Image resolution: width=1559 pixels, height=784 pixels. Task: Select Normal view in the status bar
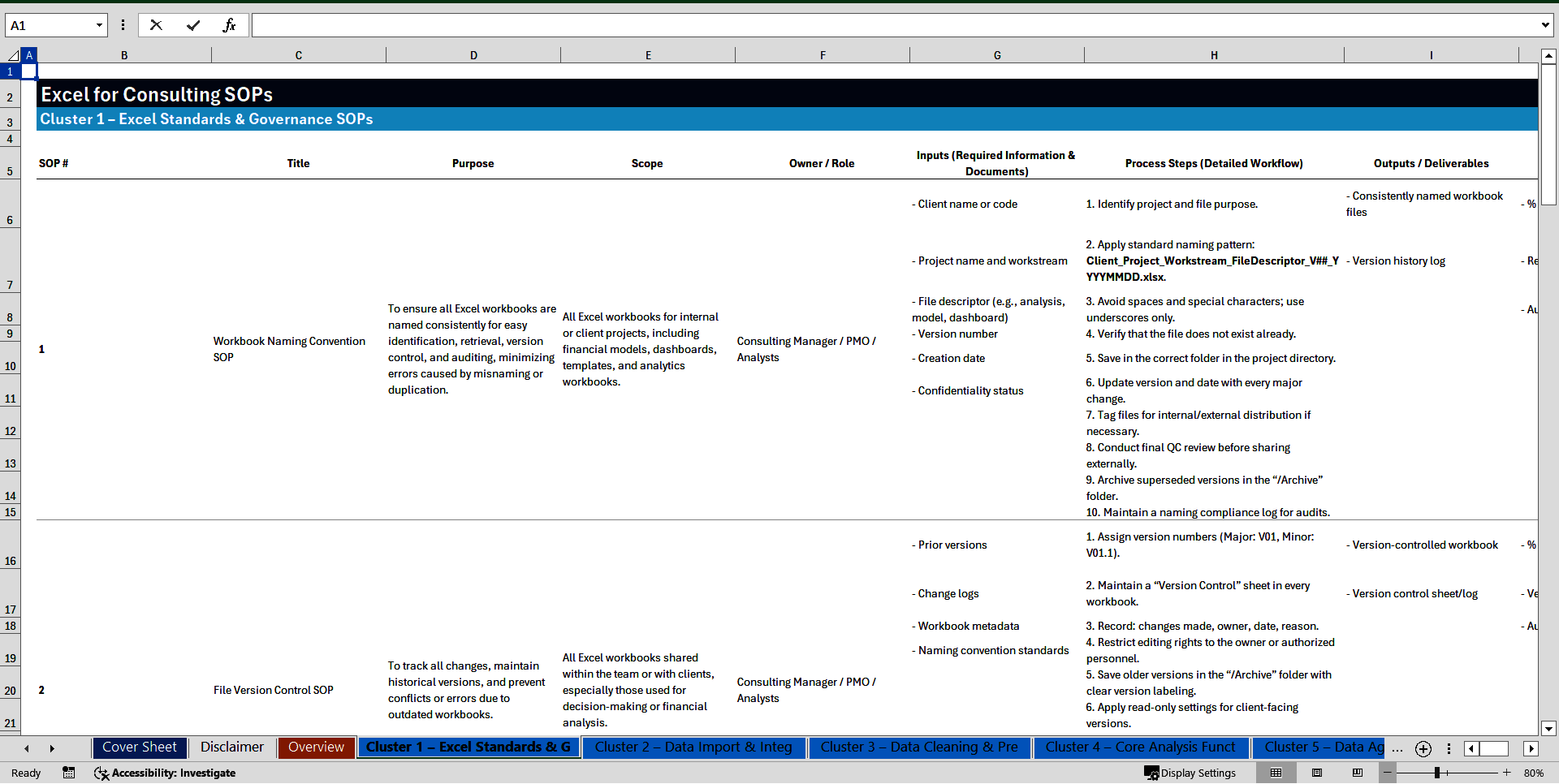1276,773
